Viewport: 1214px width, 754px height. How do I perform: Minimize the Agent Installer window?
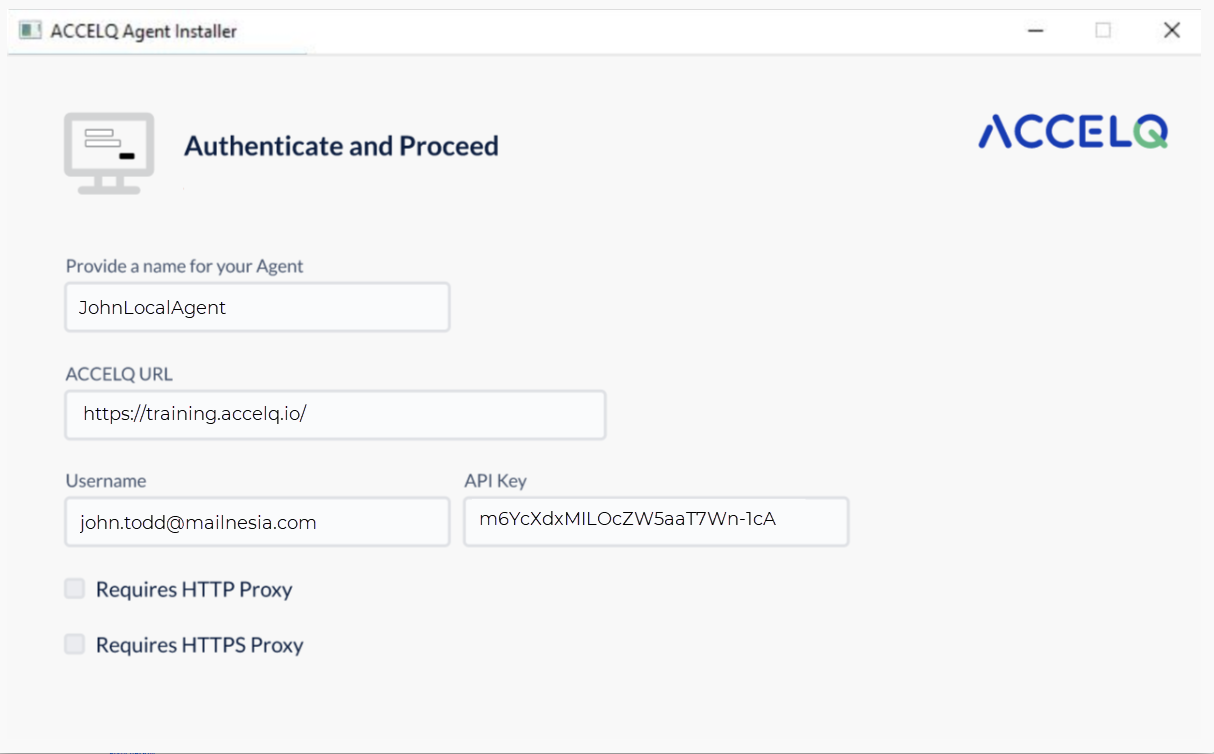coord(1036,31)
